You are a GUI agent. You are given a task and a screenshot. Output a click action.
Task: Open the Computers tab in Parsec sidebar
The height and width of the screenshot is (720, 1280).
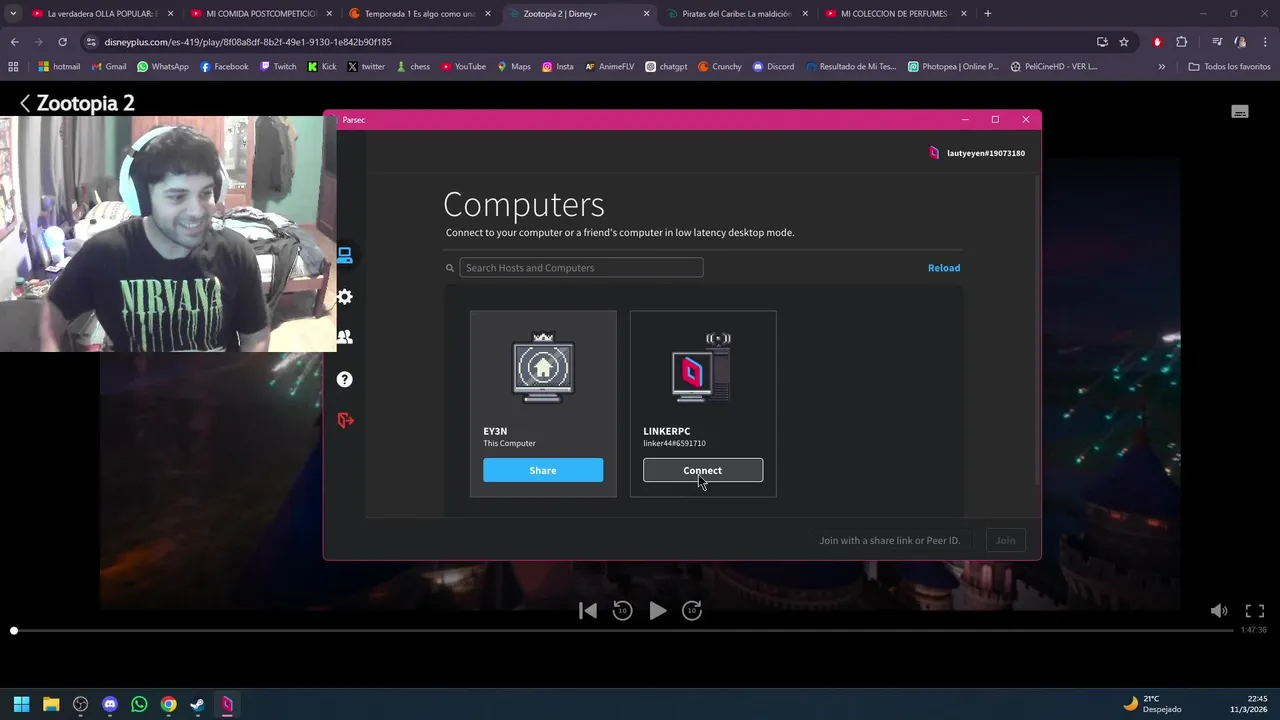(344, 256)
